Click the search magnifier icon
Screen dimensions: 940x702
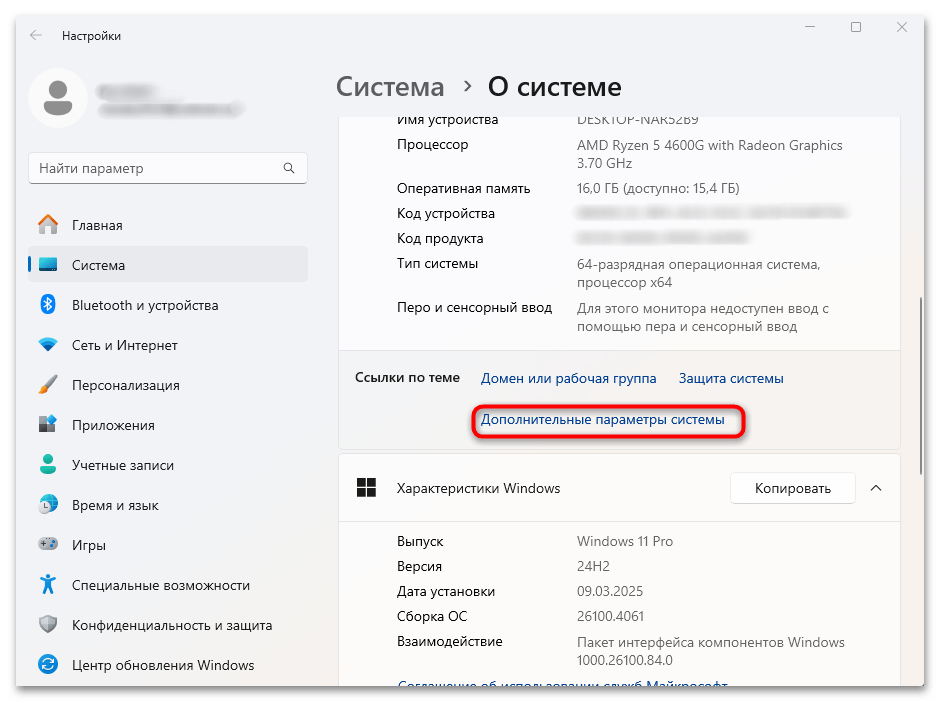click(x=289, y=169)
